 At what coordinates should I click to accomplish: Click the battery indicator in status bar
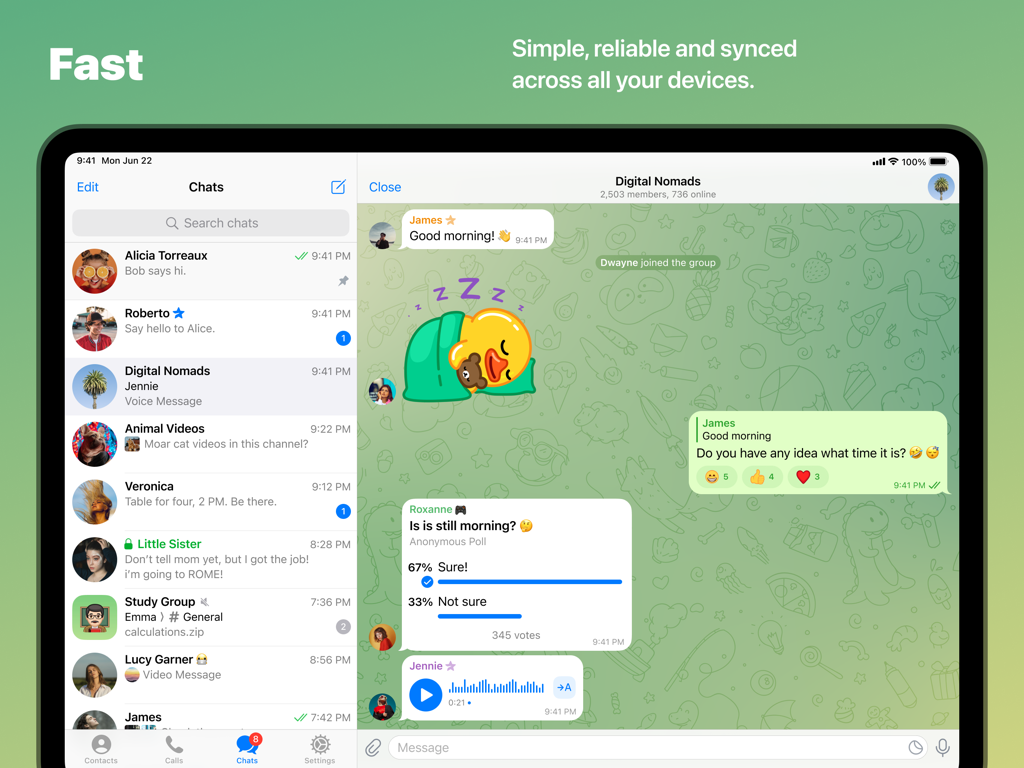pyautogui.click(x=938, y=161)
